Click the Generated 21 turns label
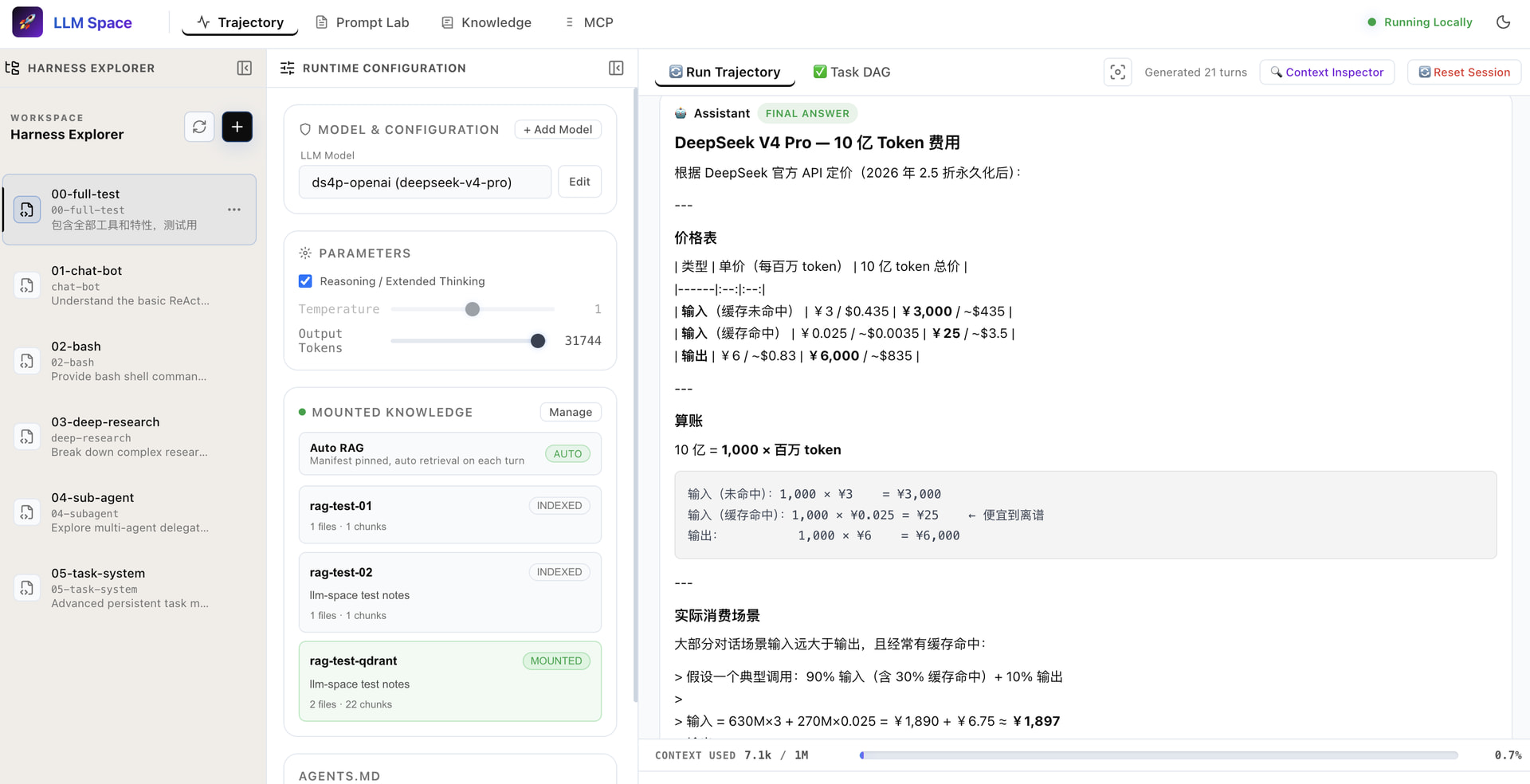1530x784 pixels. [x=1195, y=73]
